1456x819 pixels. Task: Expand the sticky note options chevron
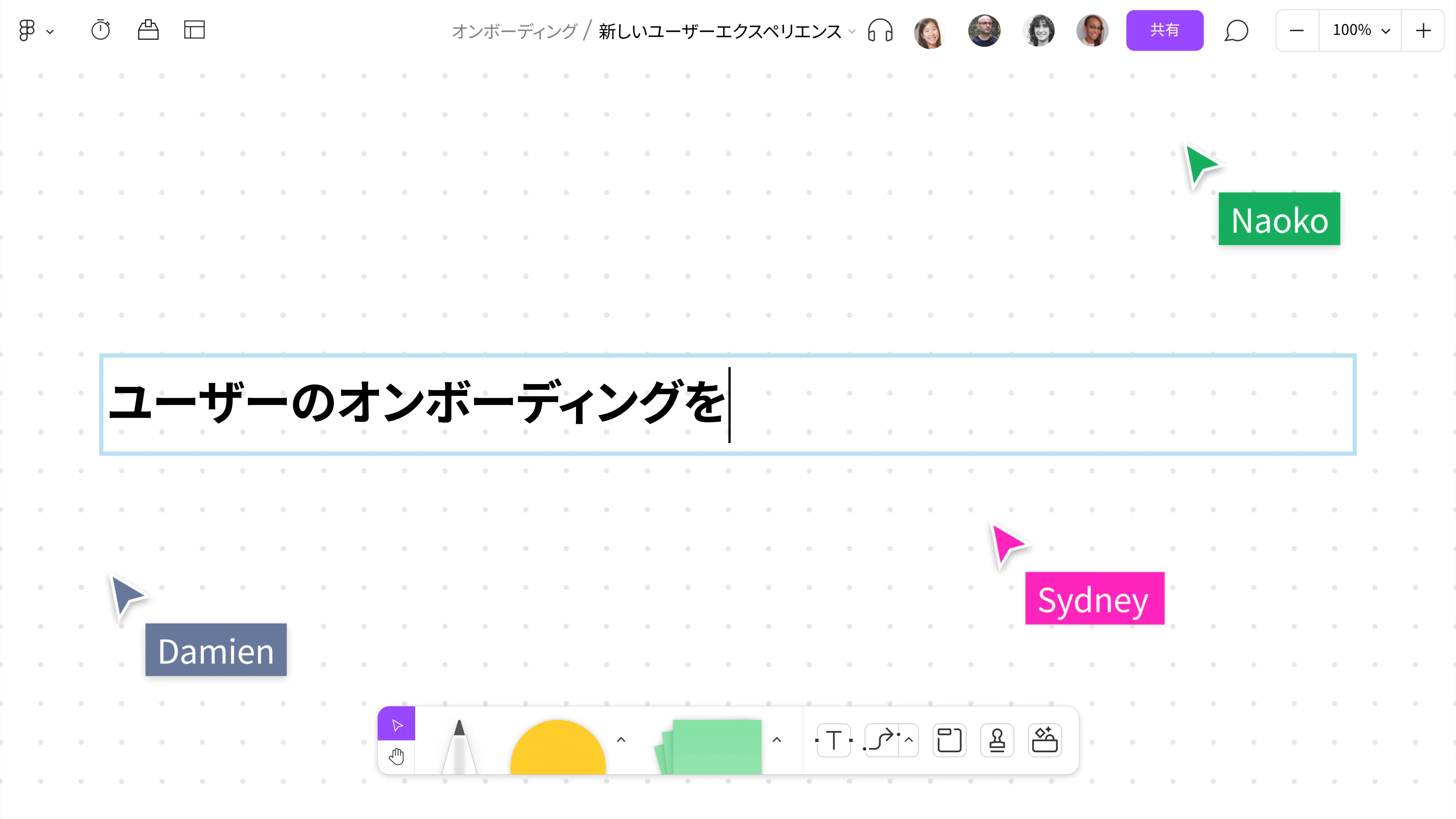(777, 740)
